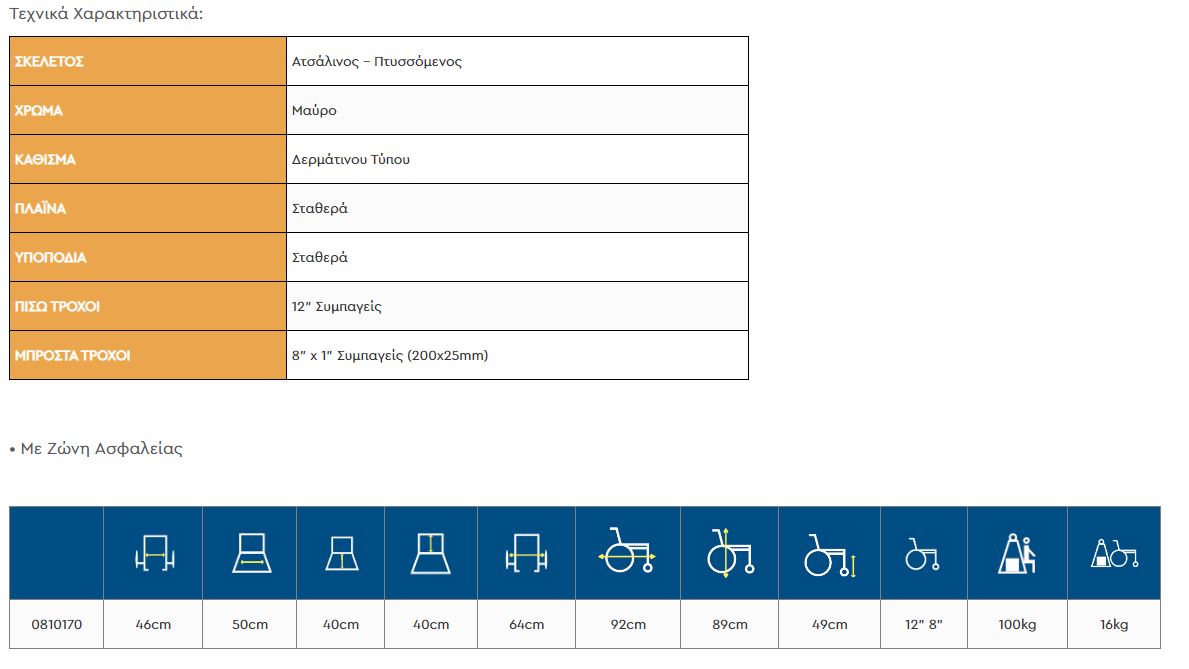Click the seat icon with horizontal arrow above 50cm
The image size is (1189, 669).
point(251,553)
